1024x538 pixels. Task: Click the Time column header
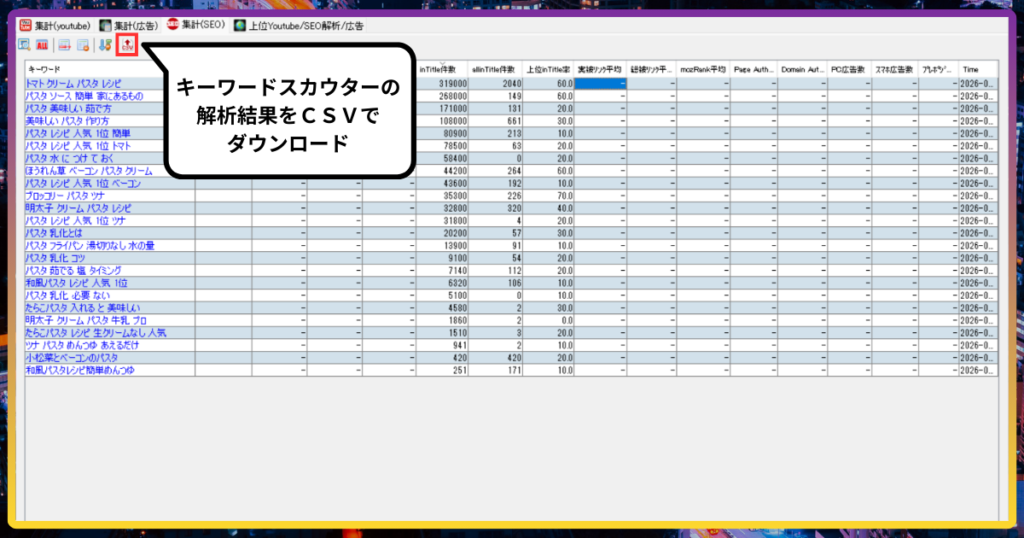click(x=975, y=69)
